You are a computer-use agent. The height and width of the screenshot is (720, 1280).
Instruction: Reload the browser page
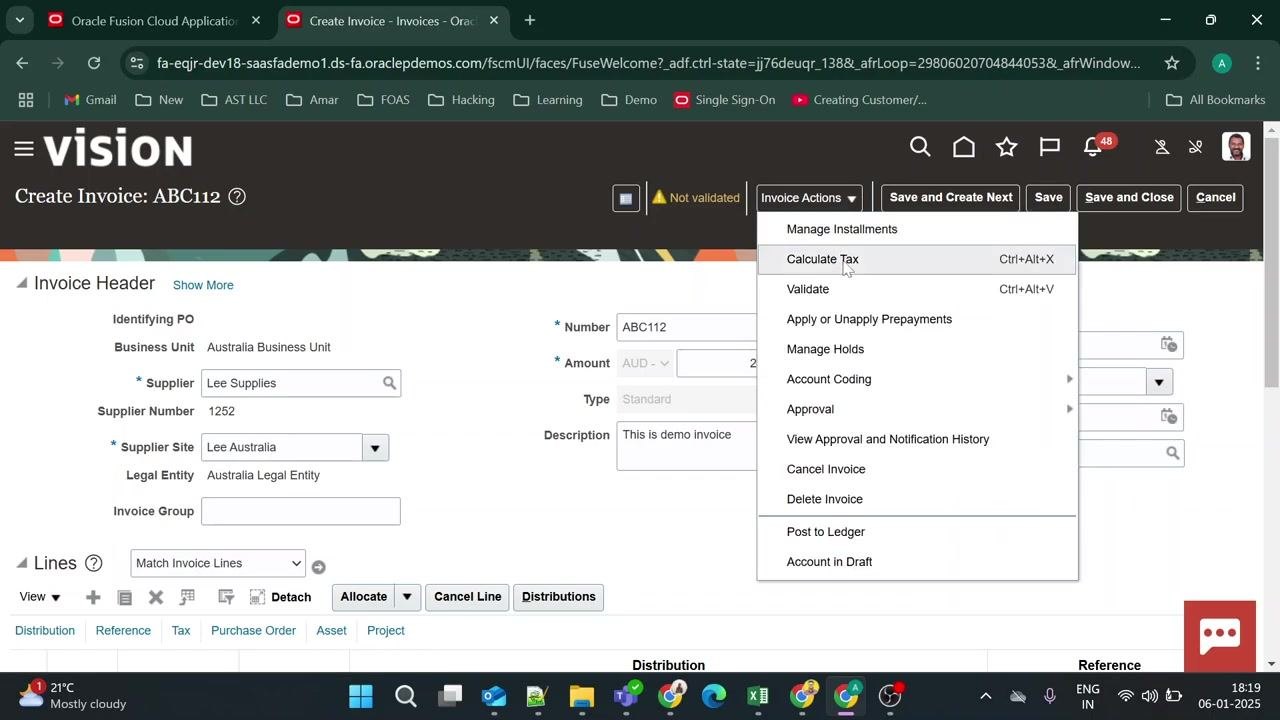pyautogui.click(x=94, y=63)
